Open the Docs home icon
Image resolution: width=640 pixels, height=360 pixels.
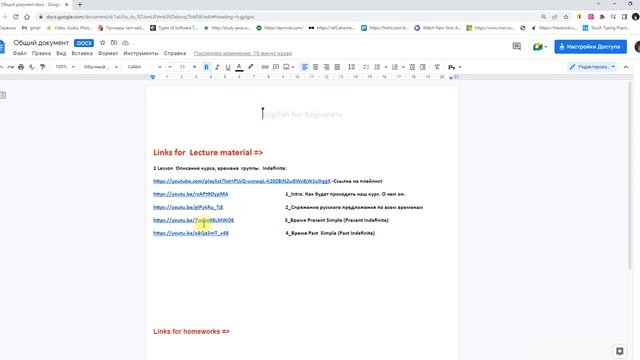2,47
